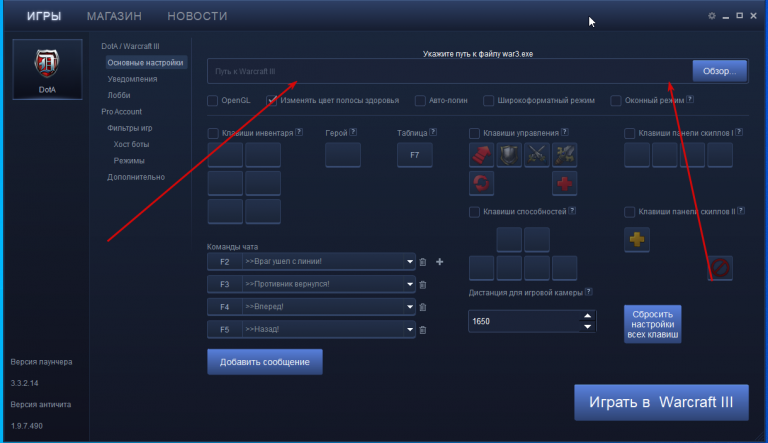Open the НОВОСТИ tab

(x=197, y=16)
